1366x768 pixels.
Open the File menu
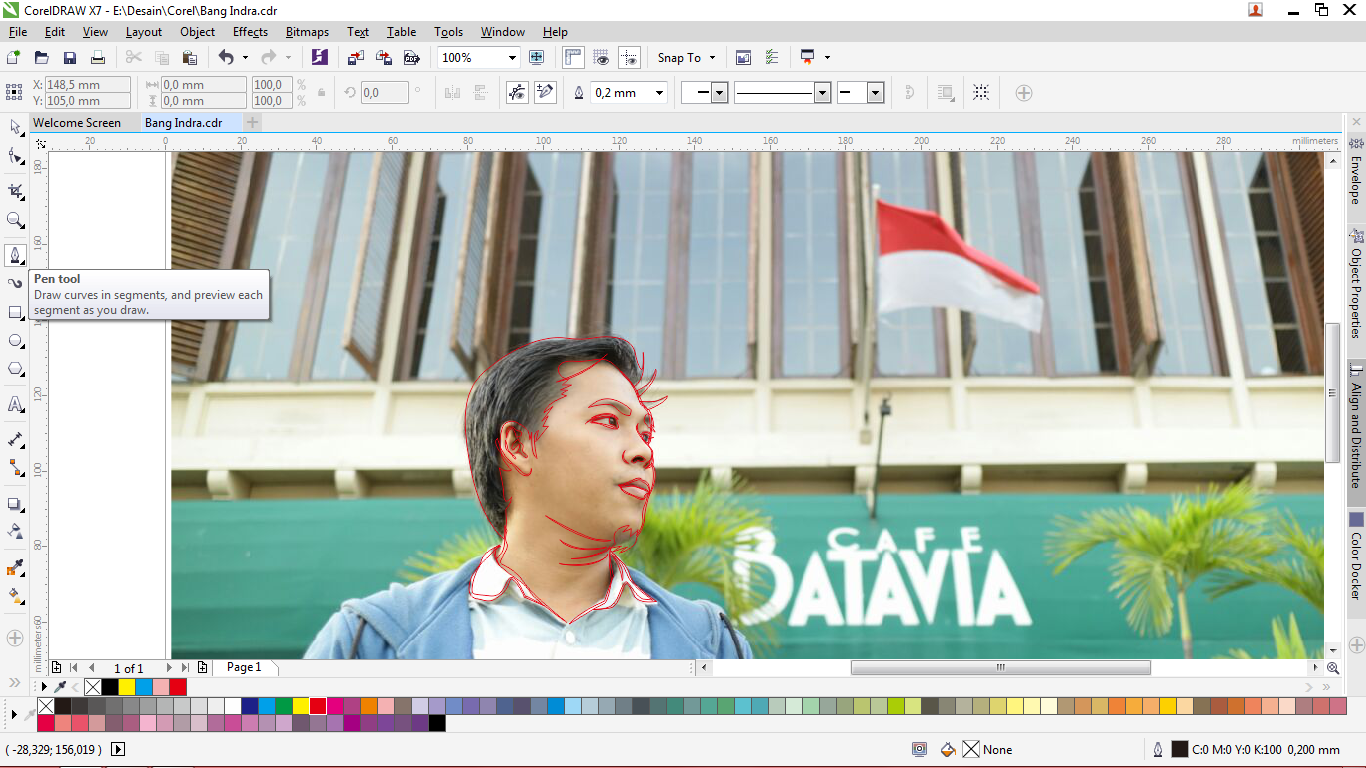click(x=18, y=32)
